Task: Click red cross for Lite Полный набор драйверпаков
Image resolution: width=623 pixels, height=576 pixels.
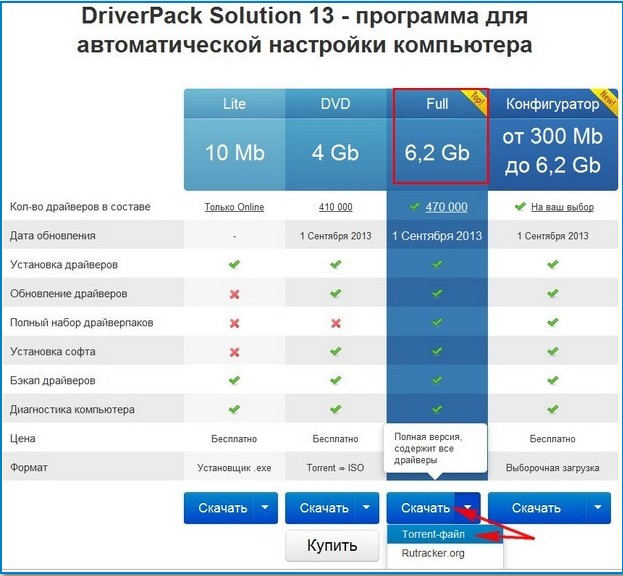Action: point(234,323)
